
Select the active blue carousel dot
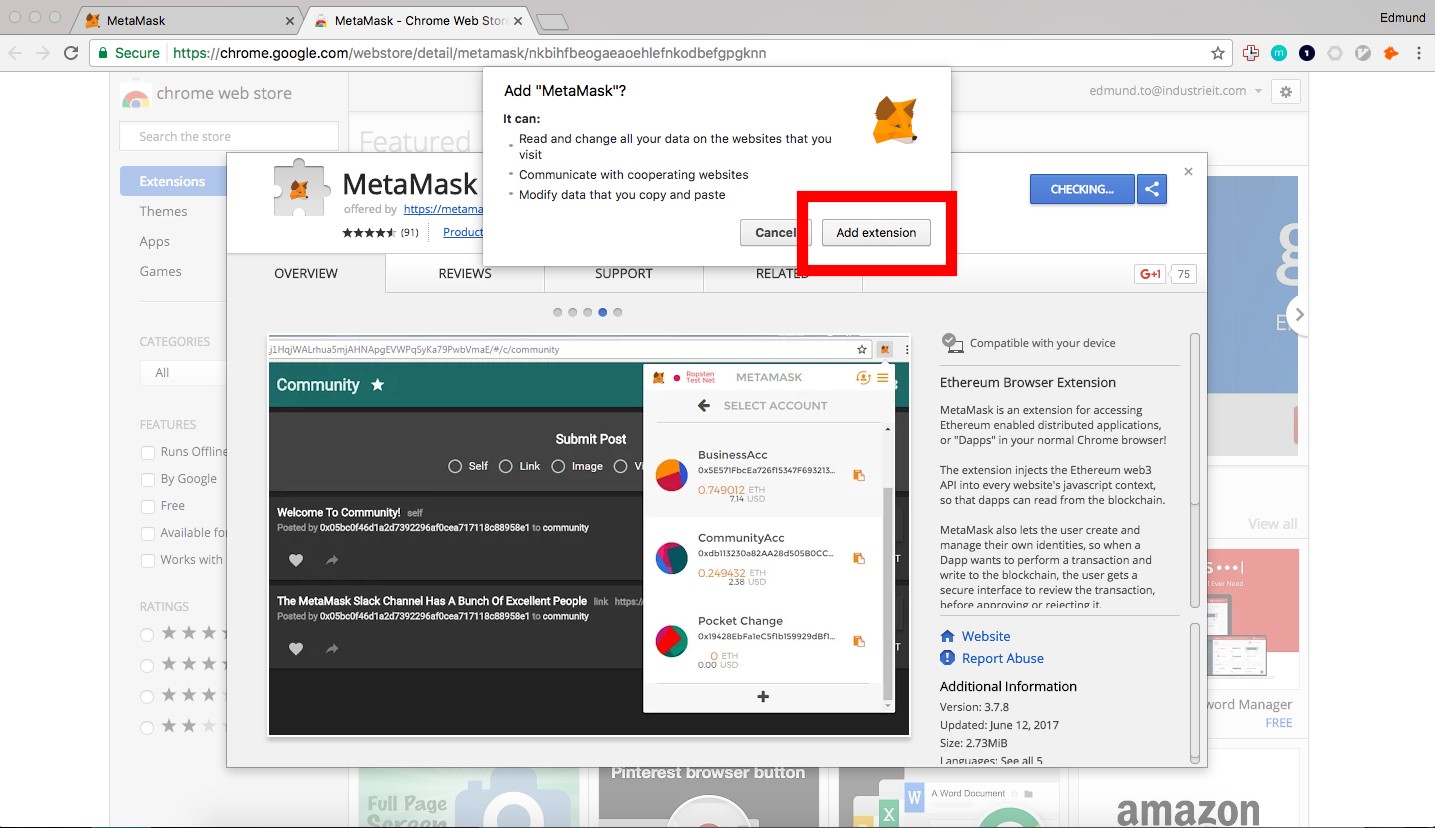pos(603,312)
